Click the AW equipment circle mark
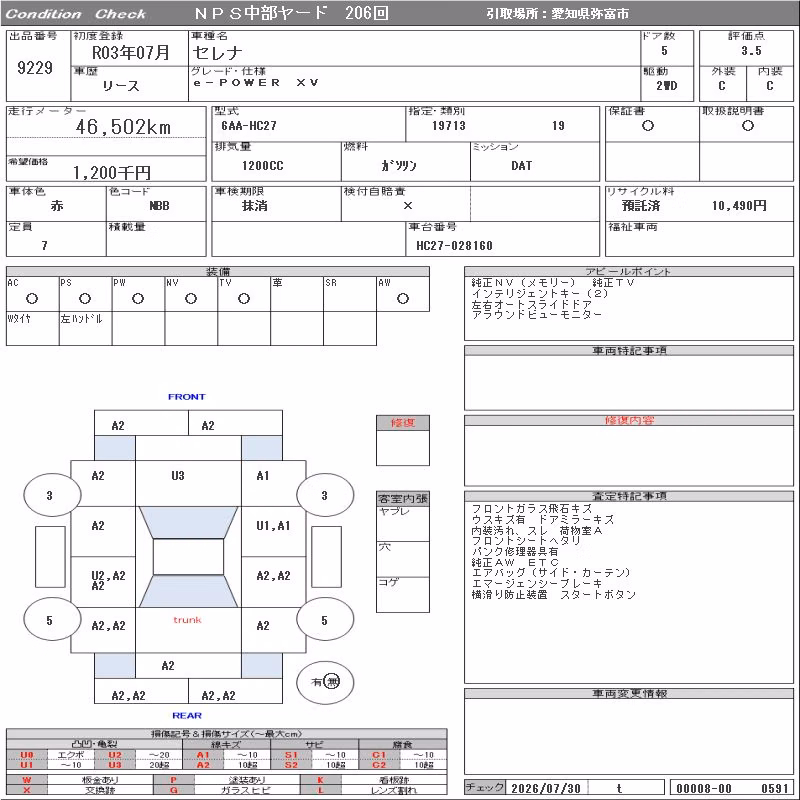 click(403, 298)
